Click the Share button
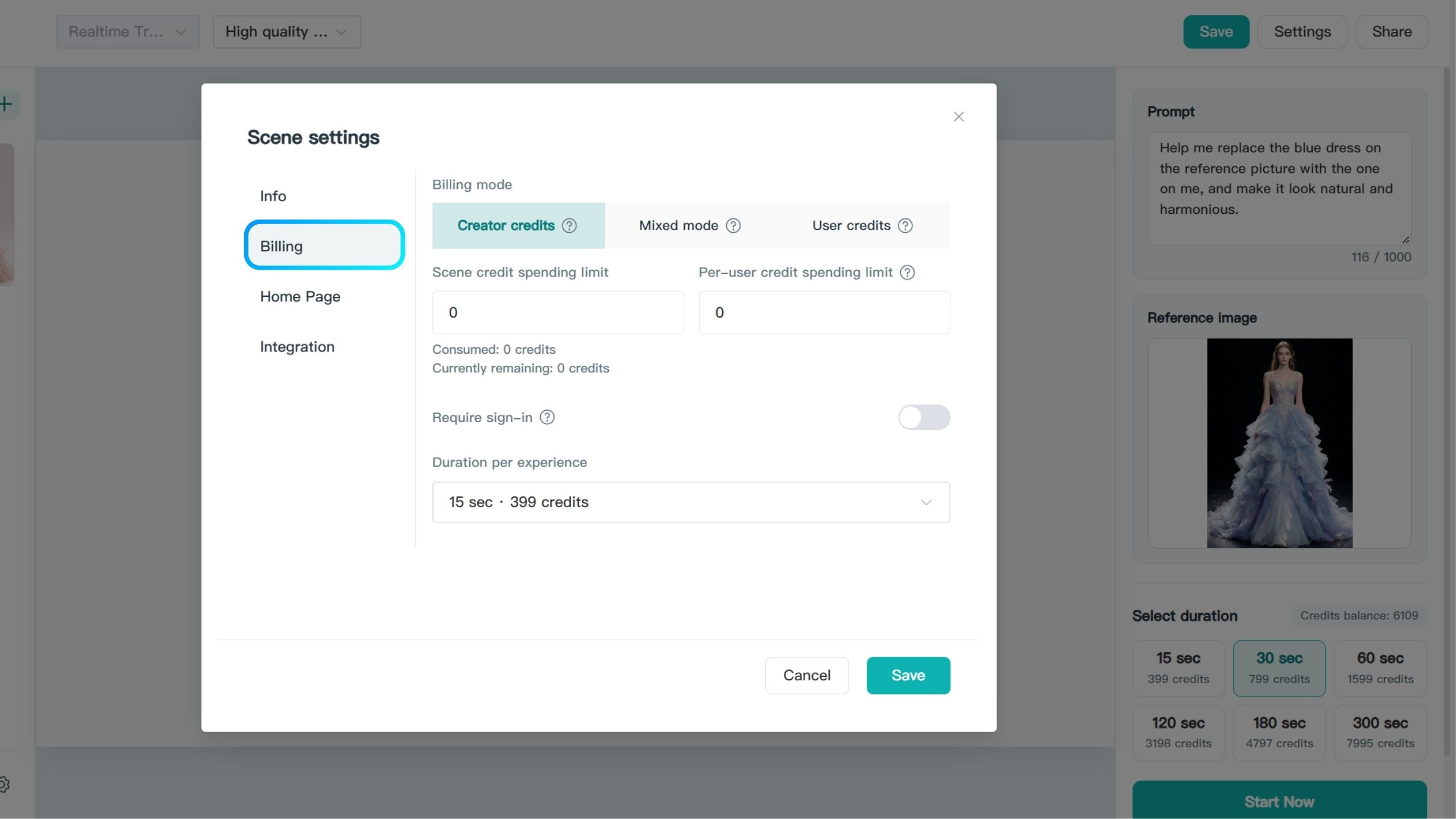 1392,32
